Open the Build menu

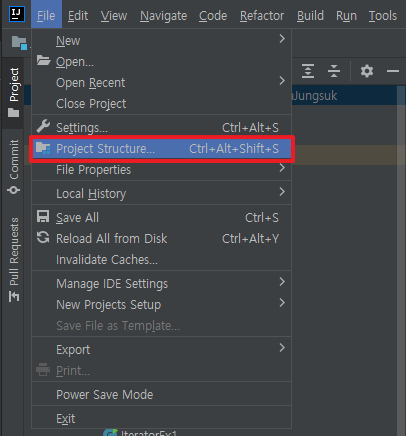(310, 16)
